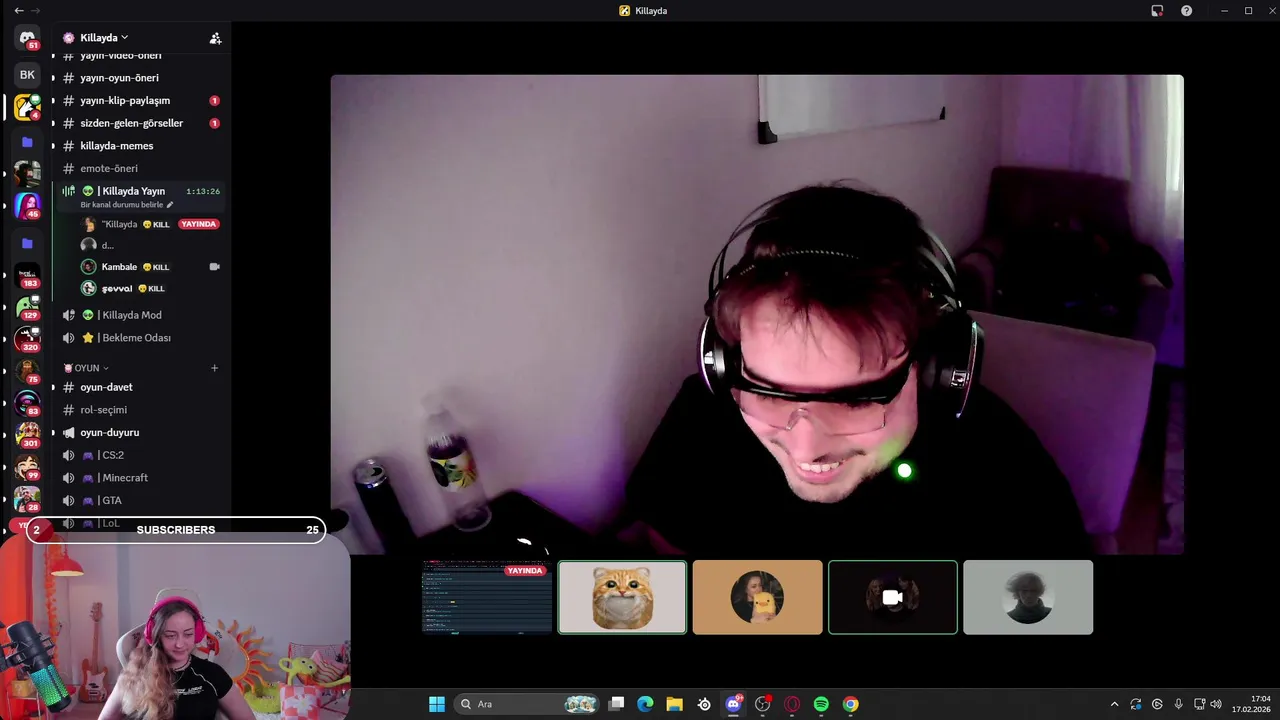Select the screen share thumbnail marked YAYINDA

[487, 597]
